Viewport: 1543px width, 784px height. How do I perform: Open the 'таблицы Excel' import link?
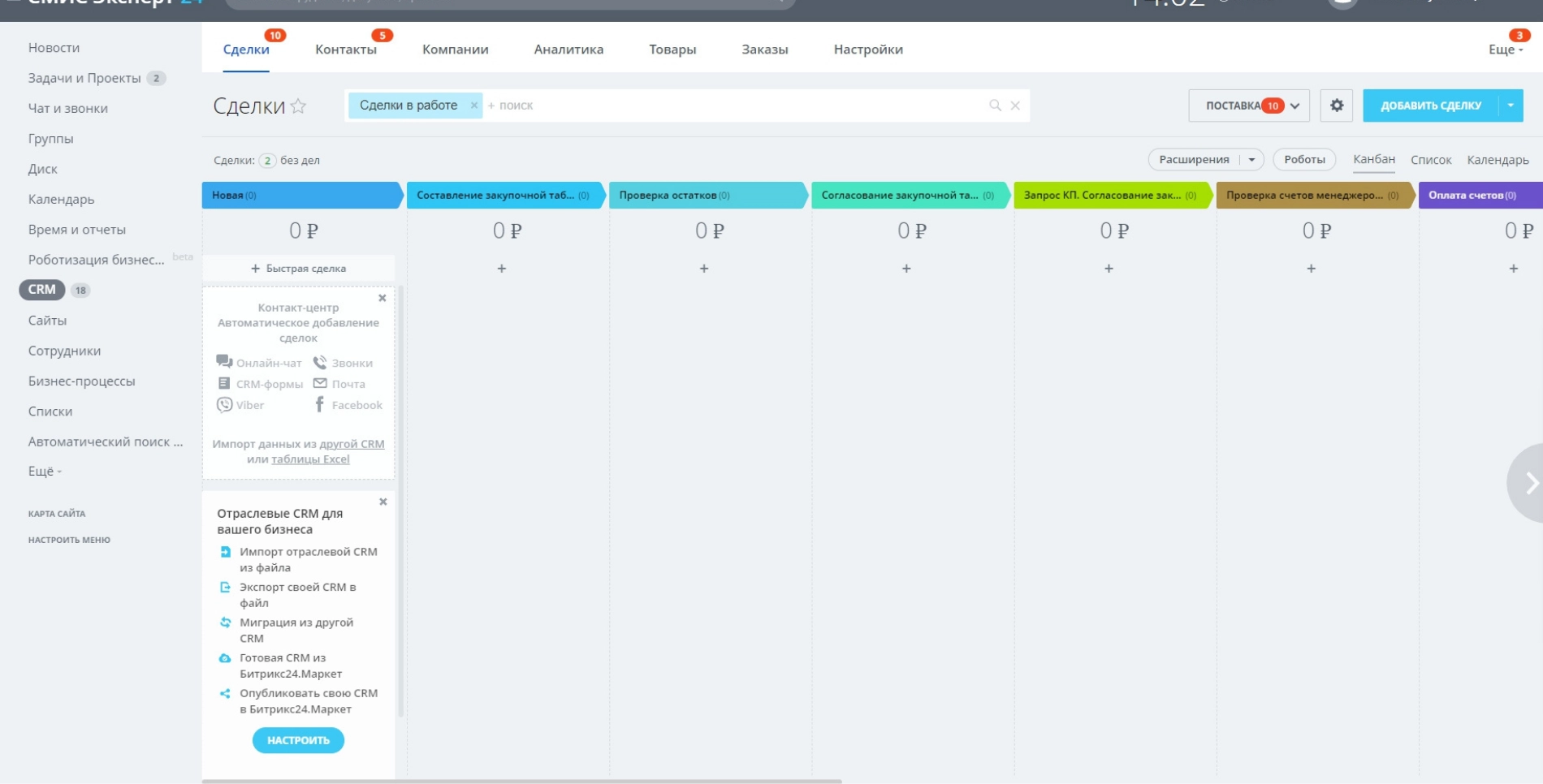pos(310,459)
